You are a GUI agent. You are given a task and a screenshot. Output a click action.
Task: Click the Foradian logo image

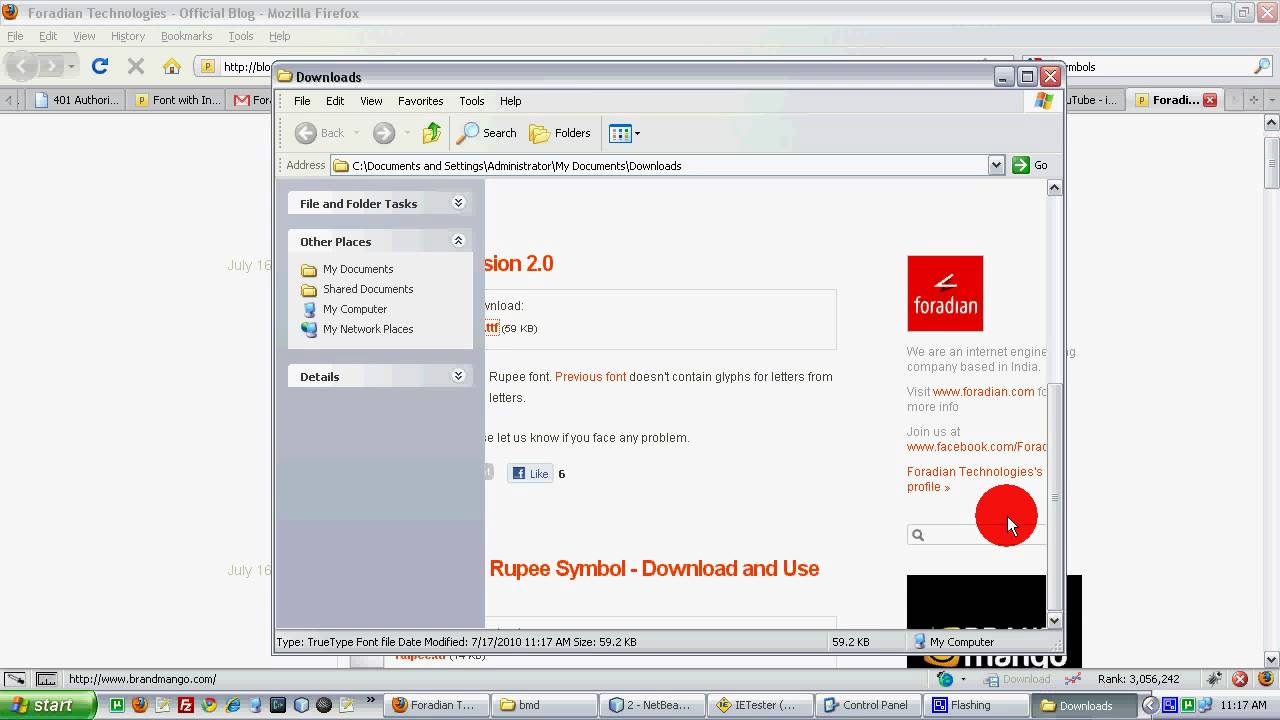(945, 293)
